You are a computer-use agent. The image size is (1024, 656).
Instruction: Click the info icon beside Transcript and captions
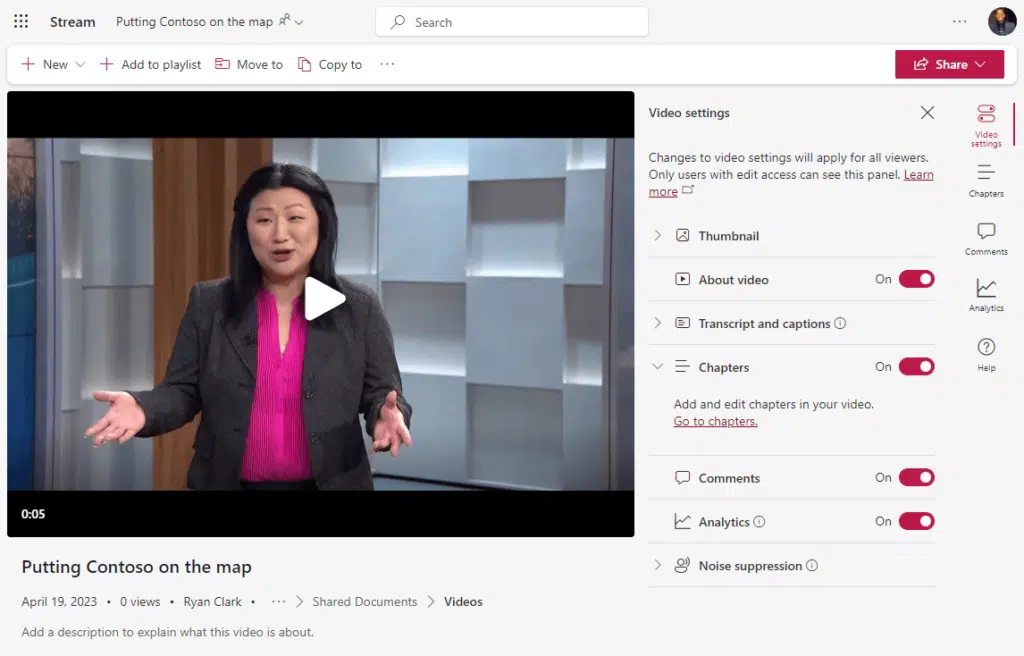[840, 323]
